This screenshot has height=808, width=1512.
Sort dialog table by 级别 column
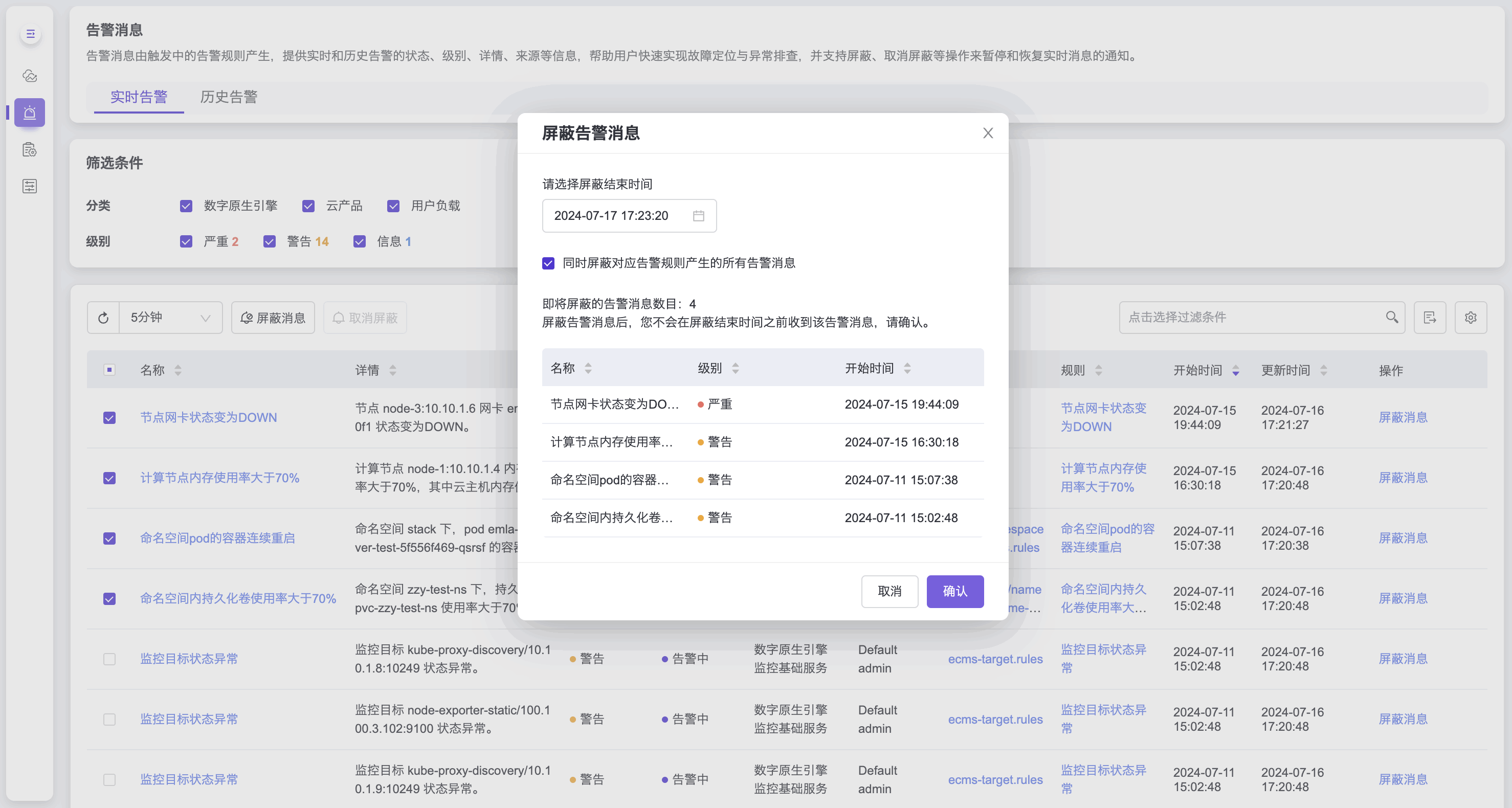click(x=735, y=368)
